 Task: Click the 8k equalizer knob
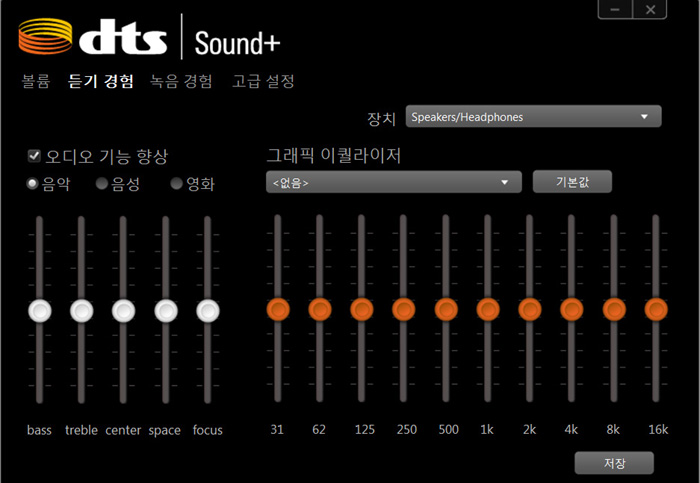click(614, 309)
